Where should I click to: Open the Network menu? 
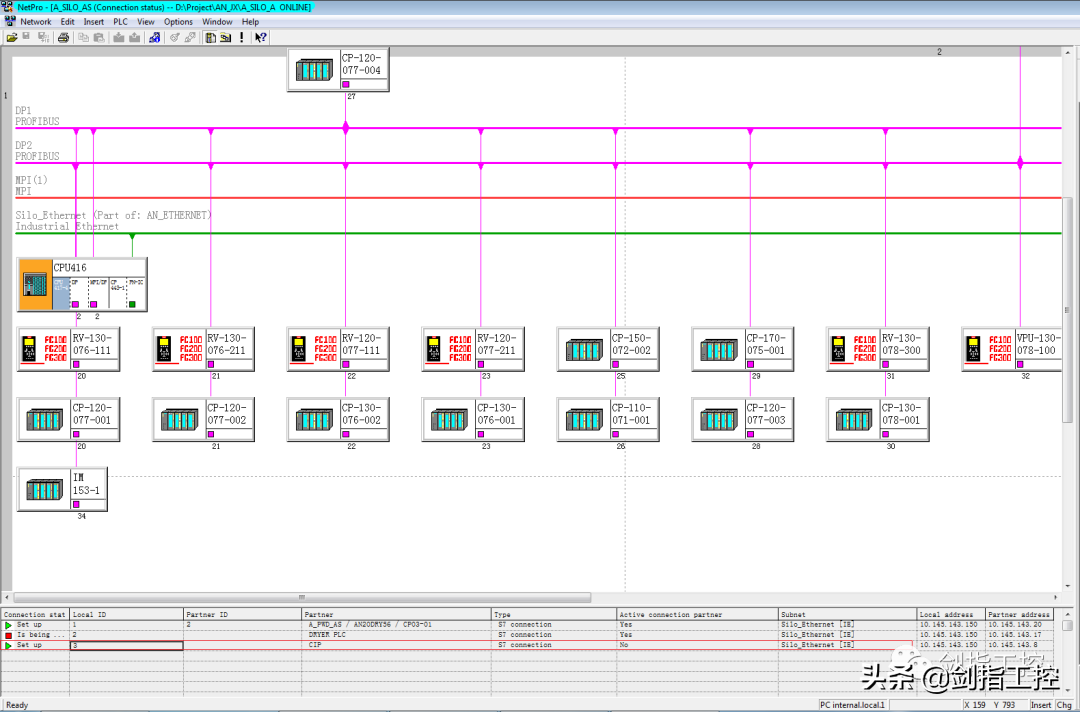[x=36, y=21]
